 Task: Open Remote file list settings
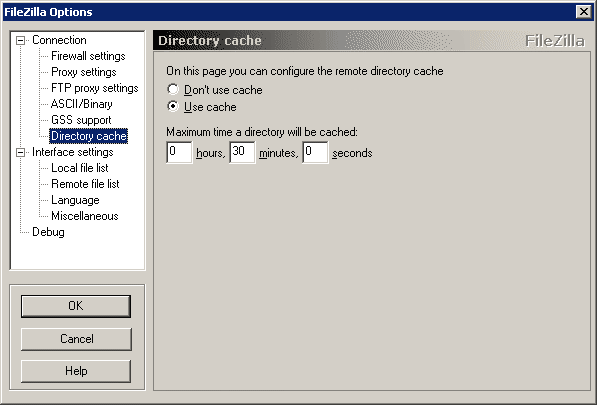click(x=85, y=184)
